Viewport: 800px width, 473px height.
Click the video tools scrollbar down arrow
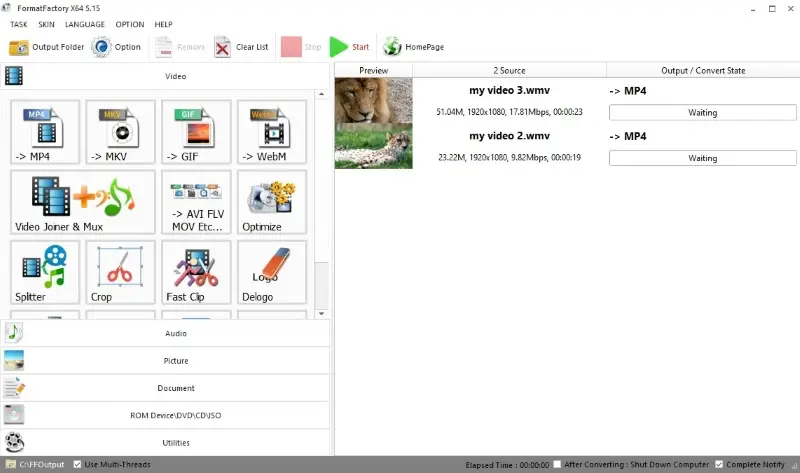pyautogui.click(x=321, y=314)
